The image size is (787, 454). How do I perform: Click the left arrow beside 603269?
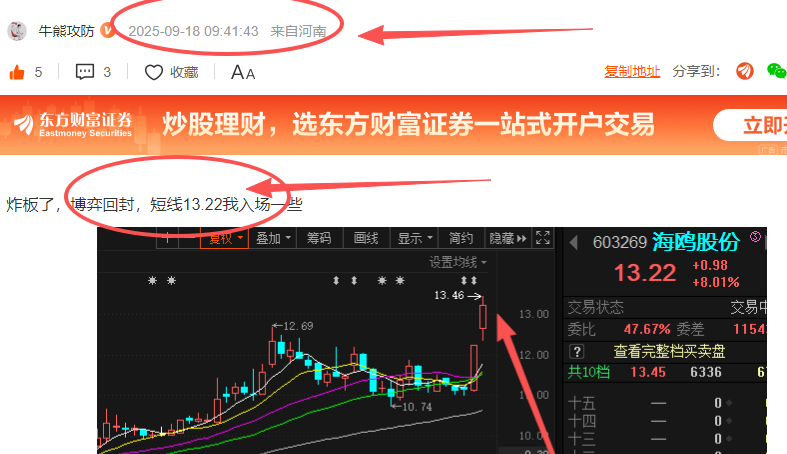point(574,243)
